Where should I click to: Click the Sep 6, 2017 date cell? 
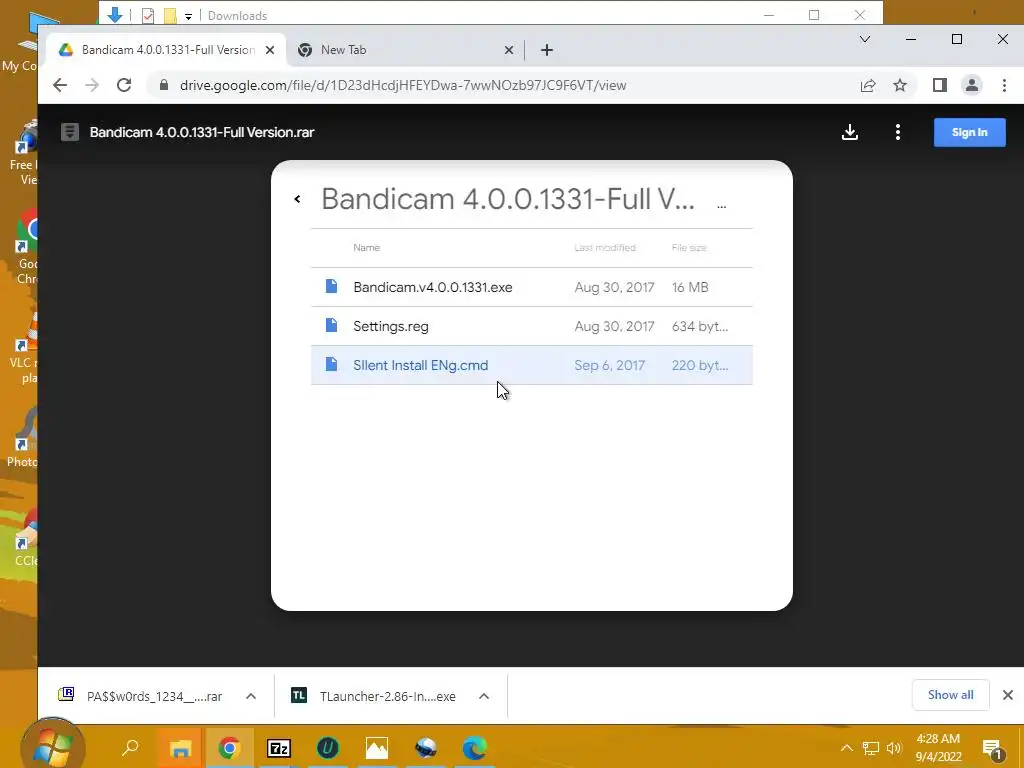tap(609, 365)
